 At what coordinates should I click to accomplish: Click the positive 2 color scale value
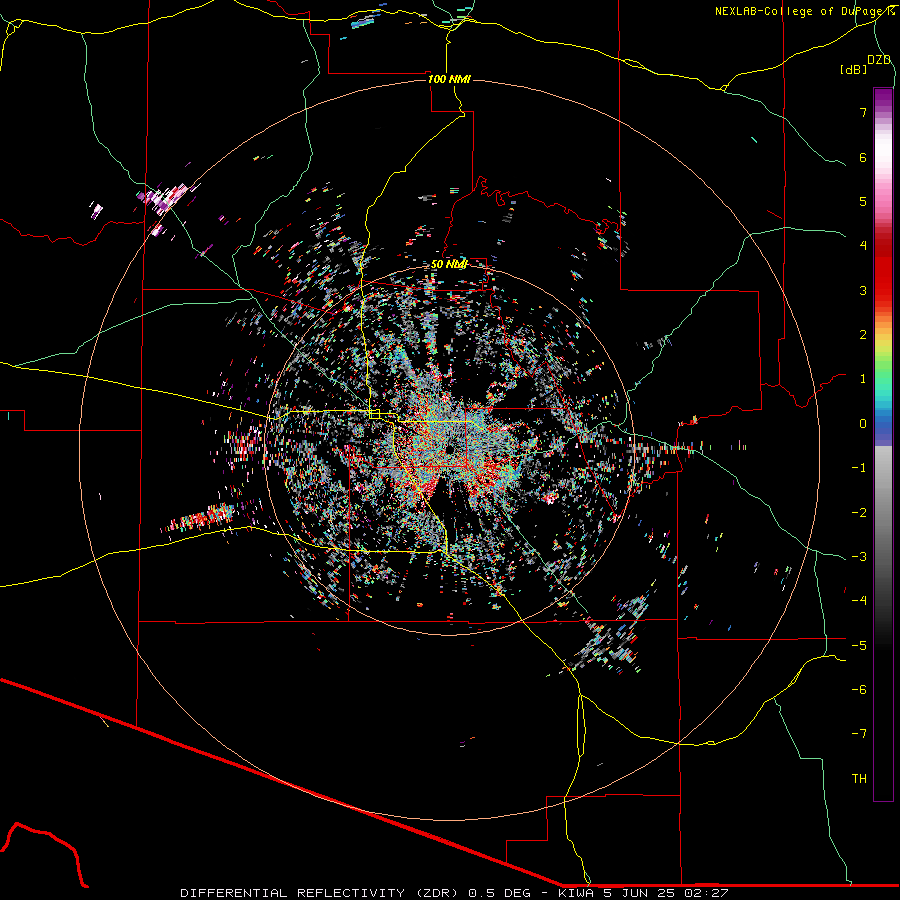tap(863, 335)
